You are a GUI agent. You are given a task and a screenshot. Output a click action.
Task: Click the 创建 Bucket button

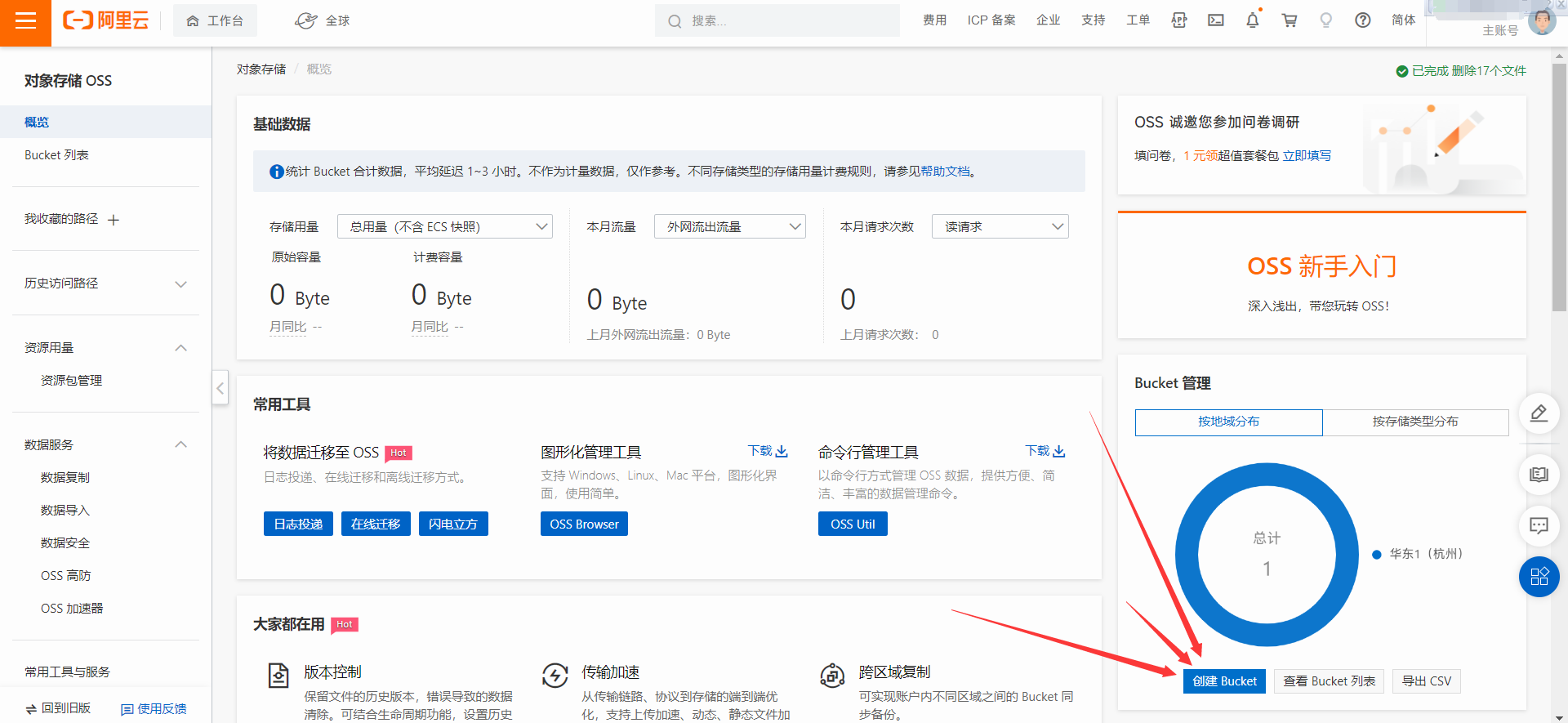point(1223,681)
